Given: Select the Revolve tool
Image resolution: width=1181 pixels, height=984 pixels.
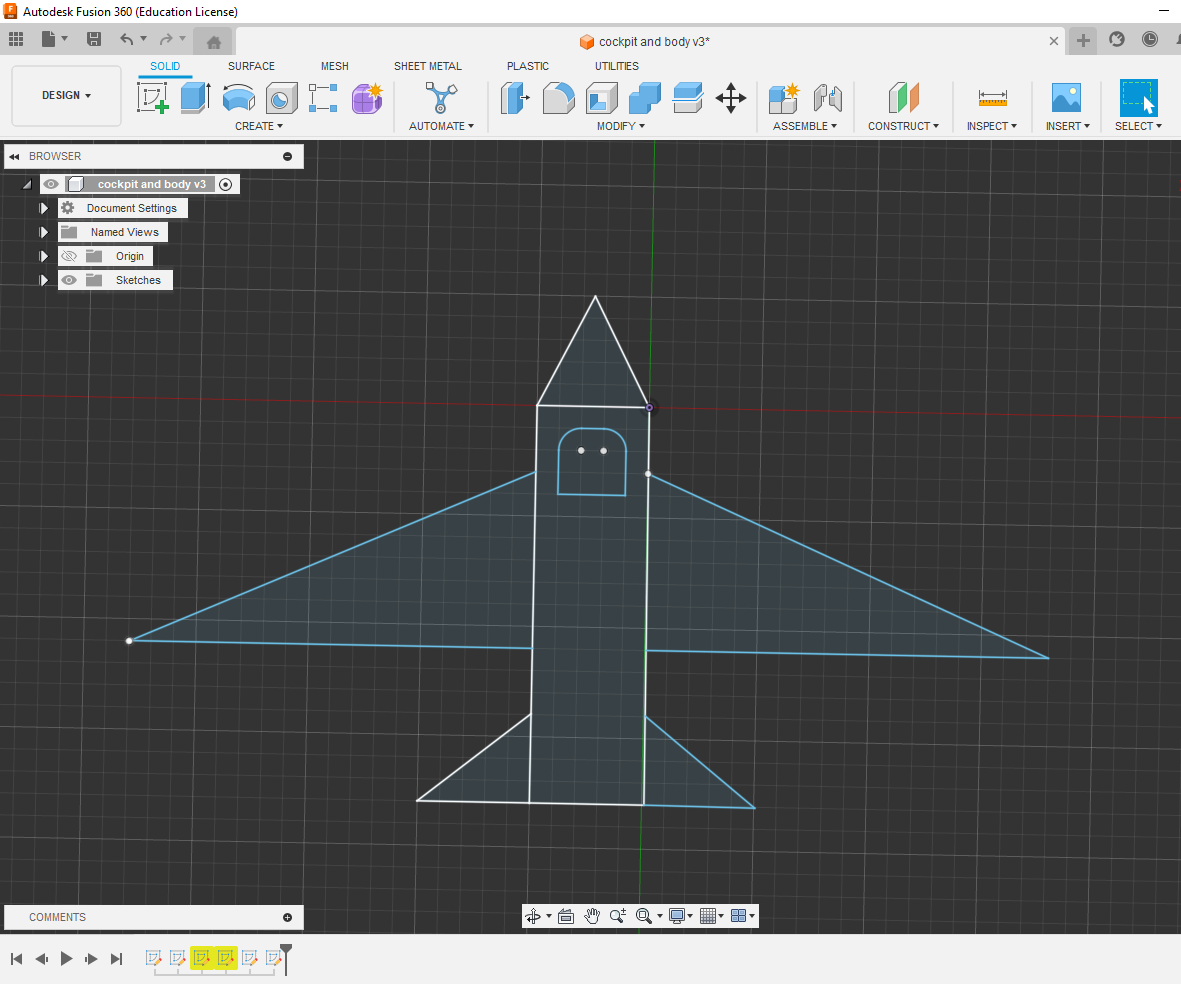Looking at the screenshot, I should pyautogui.click(x=237, y=98).
